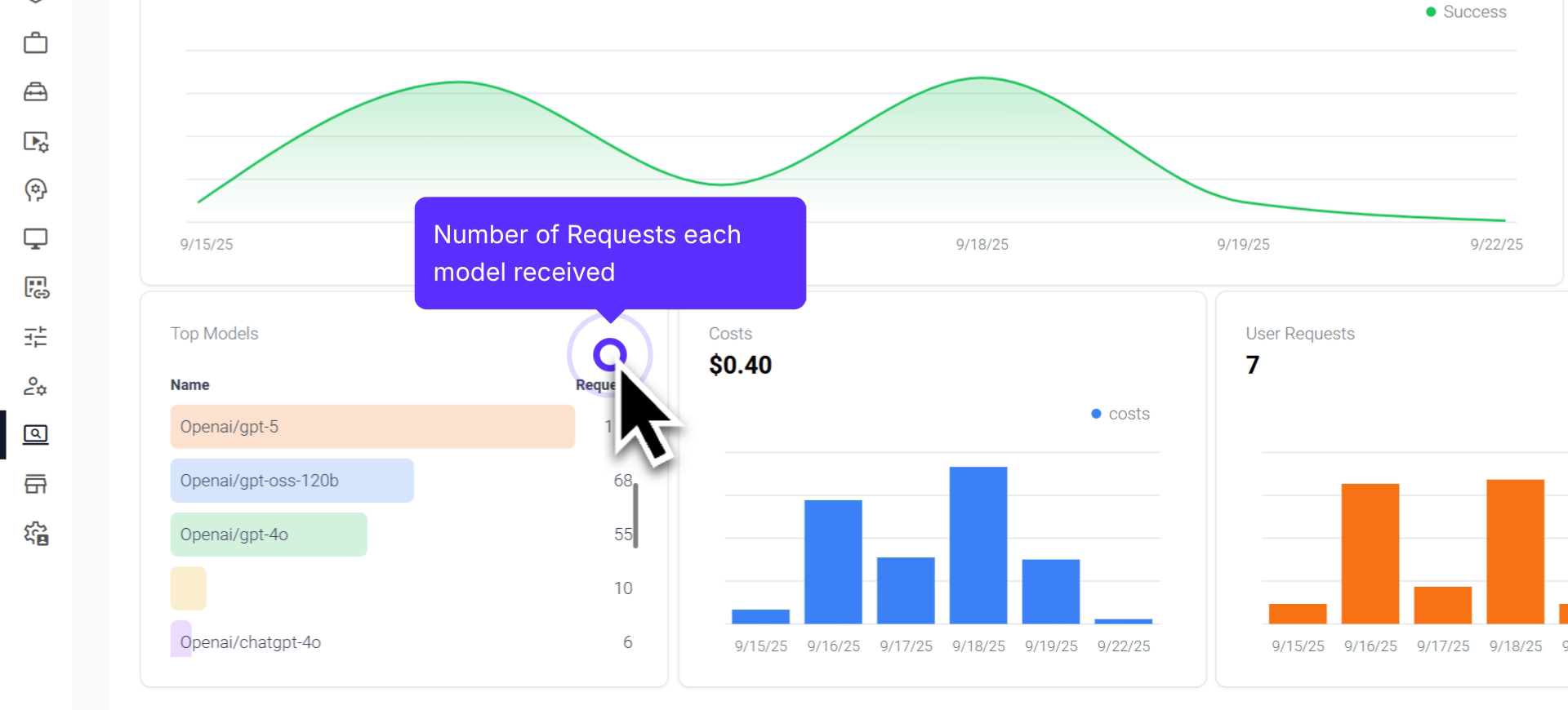Open the play-with-gear media settings icon
Image resolution: width=1568 pixels, height=710 pixels.
coord(35,141)
